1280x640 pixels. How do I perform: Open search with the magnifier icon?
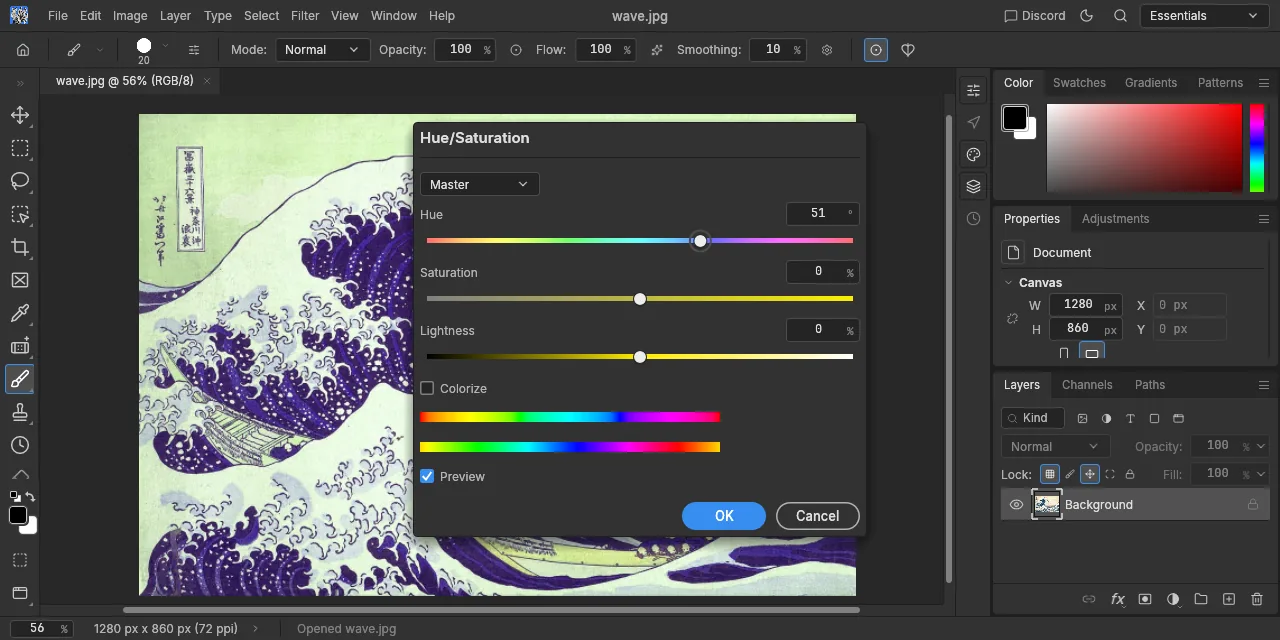1121,16
